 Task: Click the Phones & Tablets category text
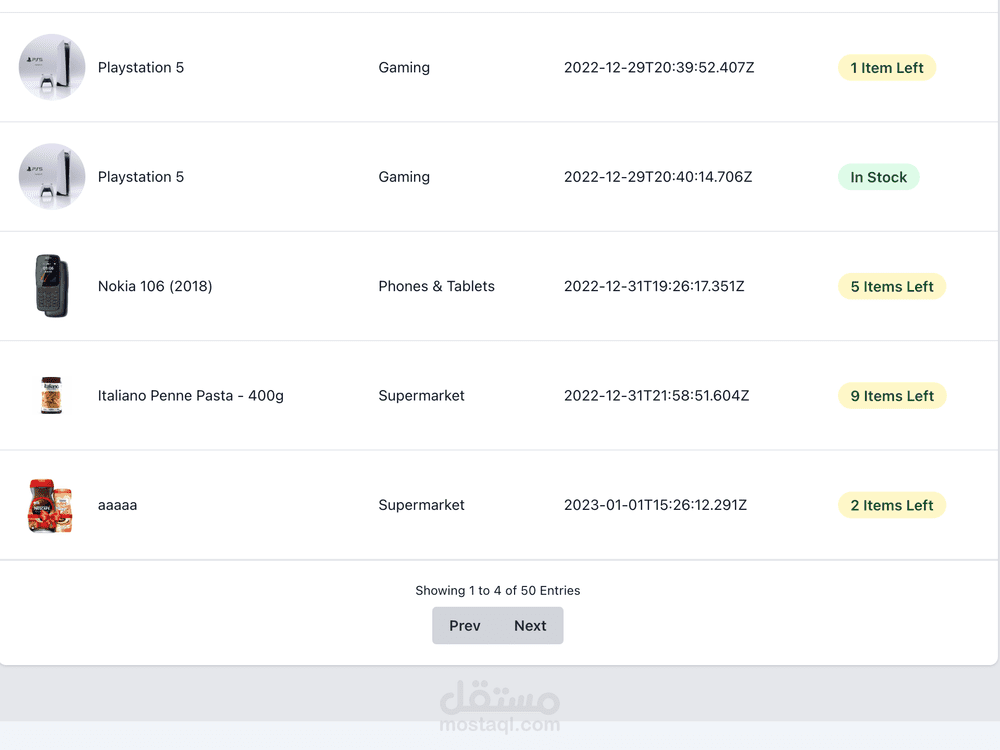coord(436,286)
